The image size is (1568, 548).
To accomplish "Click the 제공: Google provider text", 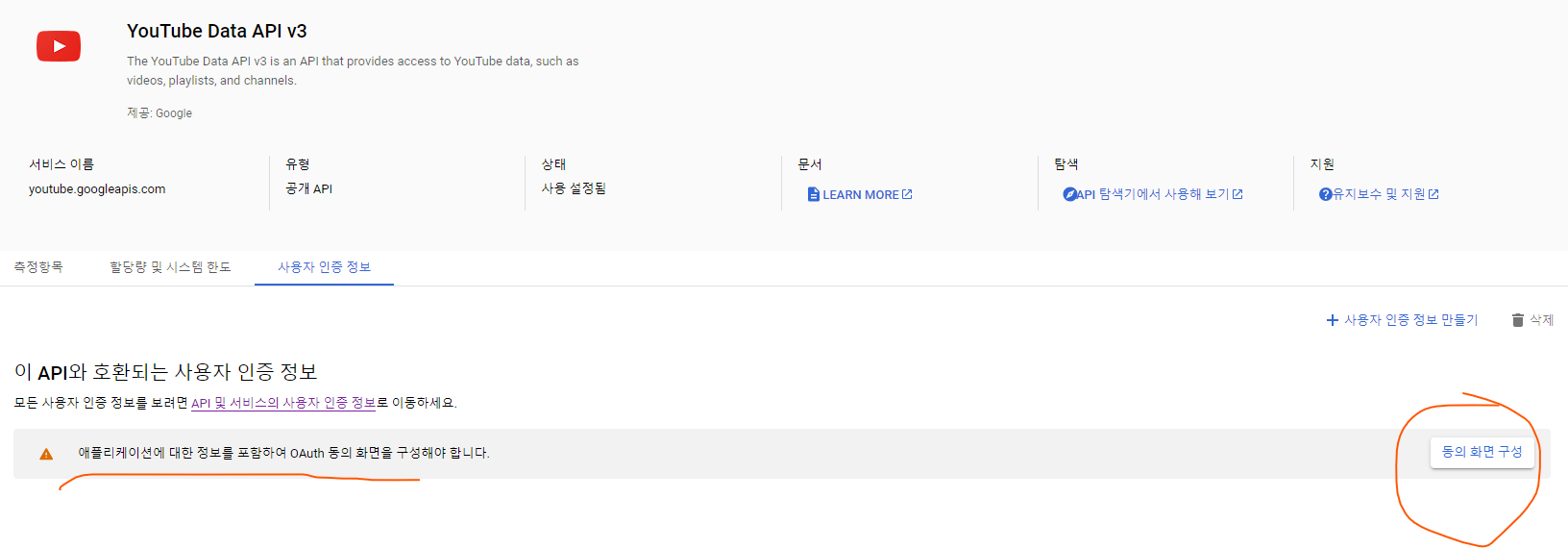I will pyautogui.click(x=159, y=113).
